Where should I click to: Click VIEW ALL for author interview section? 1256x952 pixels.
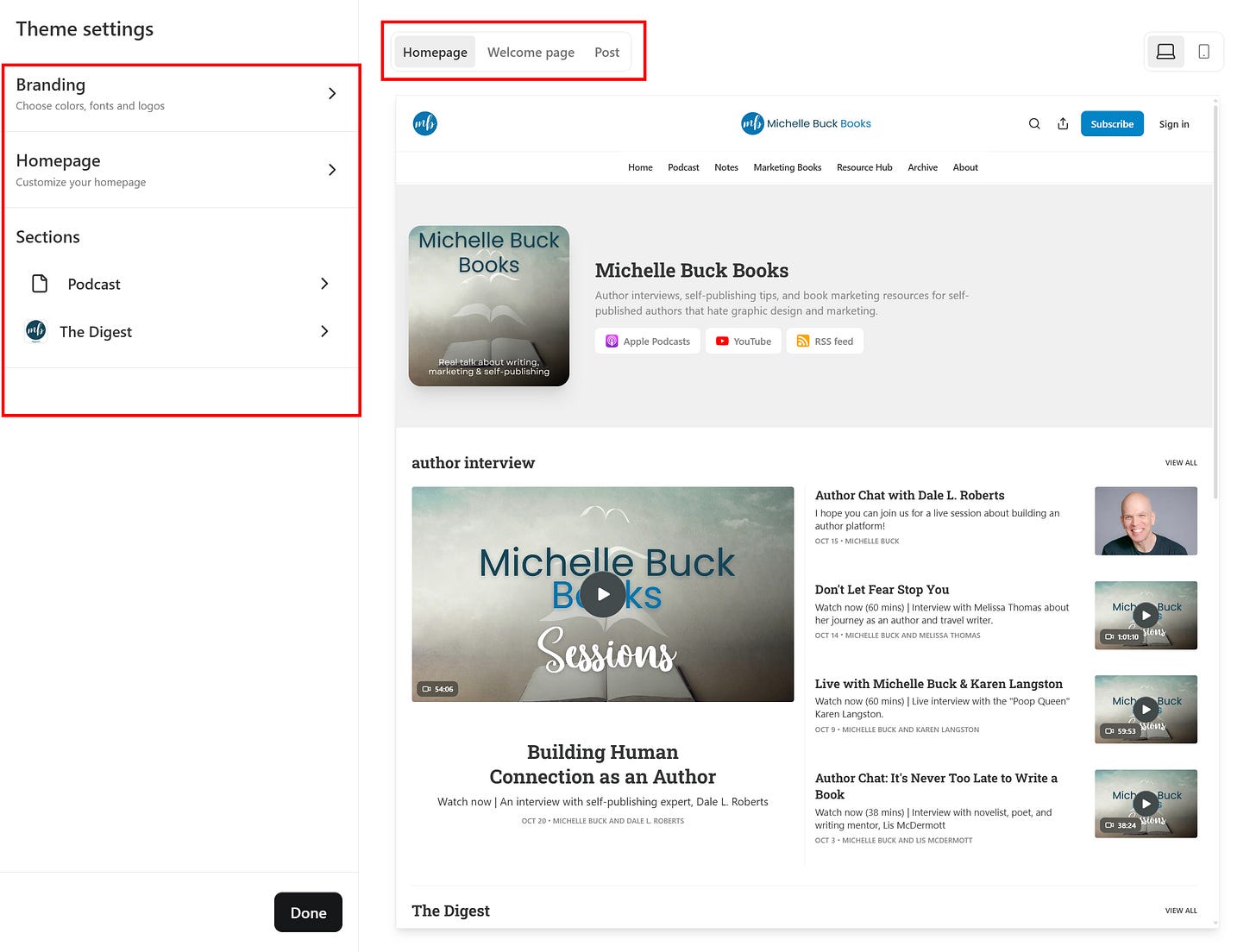[x=1181, y=462]
